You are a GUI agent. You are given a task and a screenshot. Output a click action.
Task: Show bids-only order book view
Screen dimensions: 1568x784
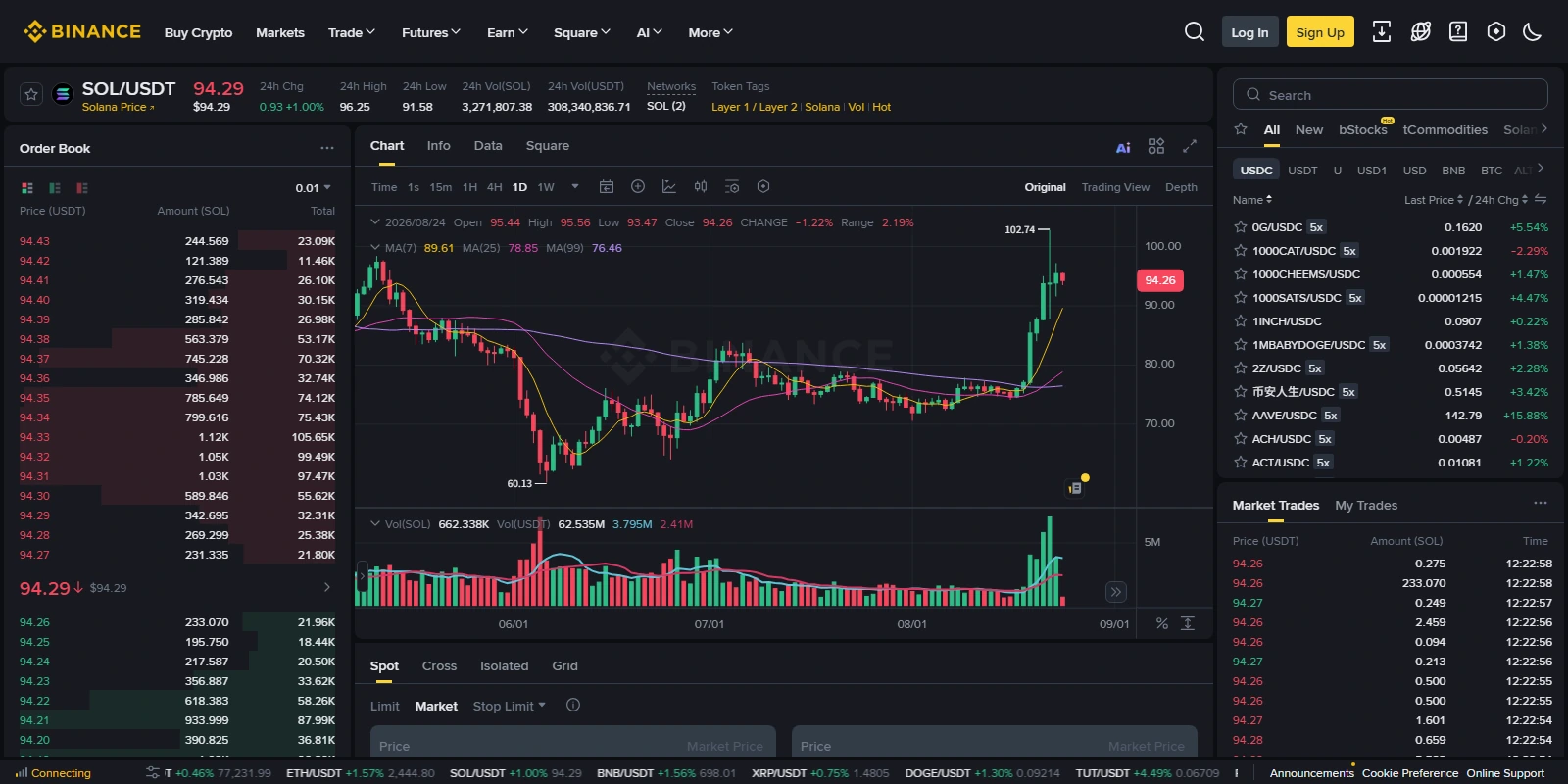click(x=55, y=187)
